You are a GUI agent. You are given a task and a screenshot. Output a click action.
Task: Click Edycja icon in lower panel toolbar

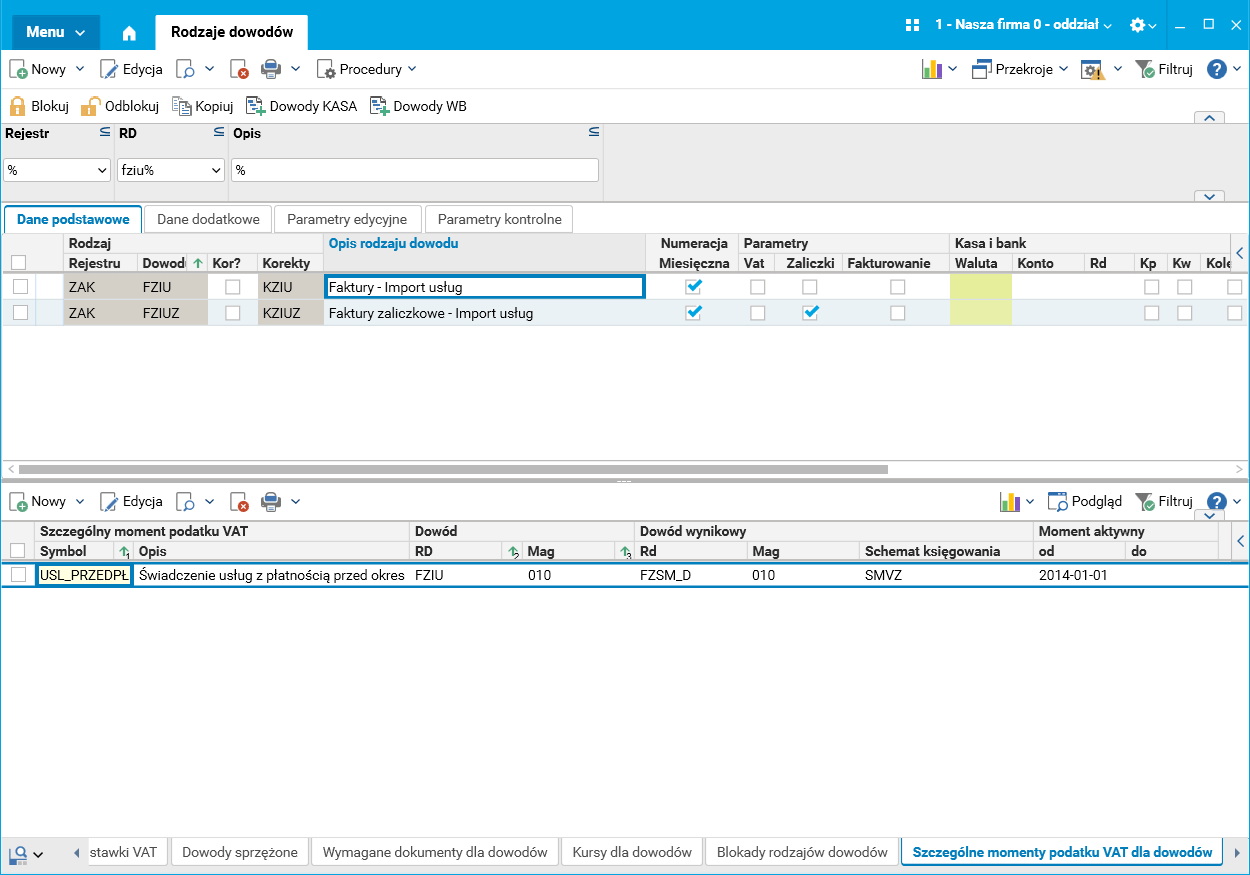[x=109, y=501]
